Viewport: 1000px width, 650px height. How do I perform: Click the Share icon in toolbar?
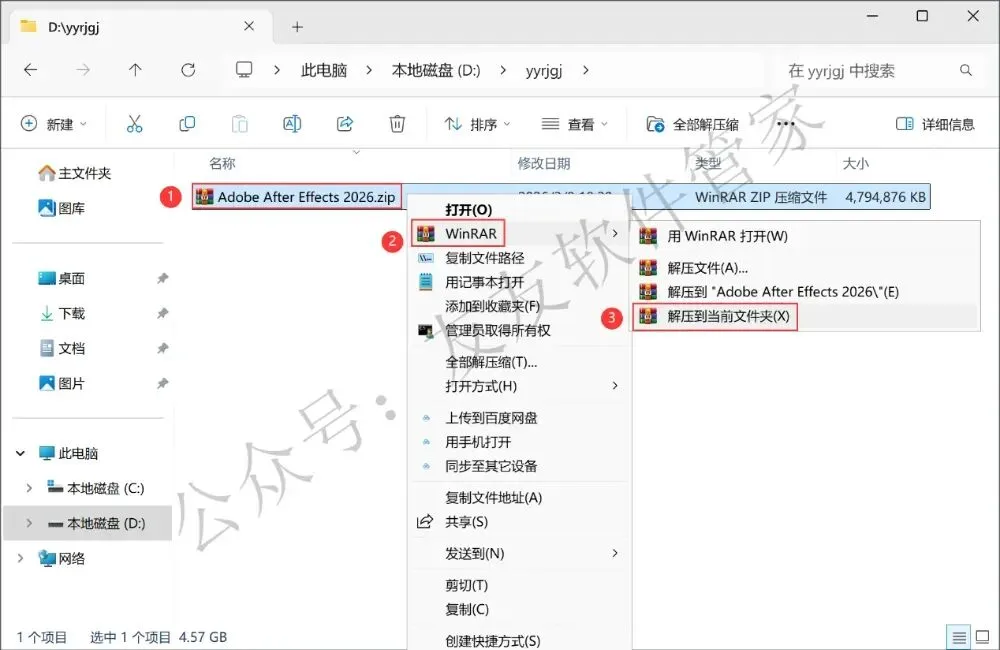345,124
